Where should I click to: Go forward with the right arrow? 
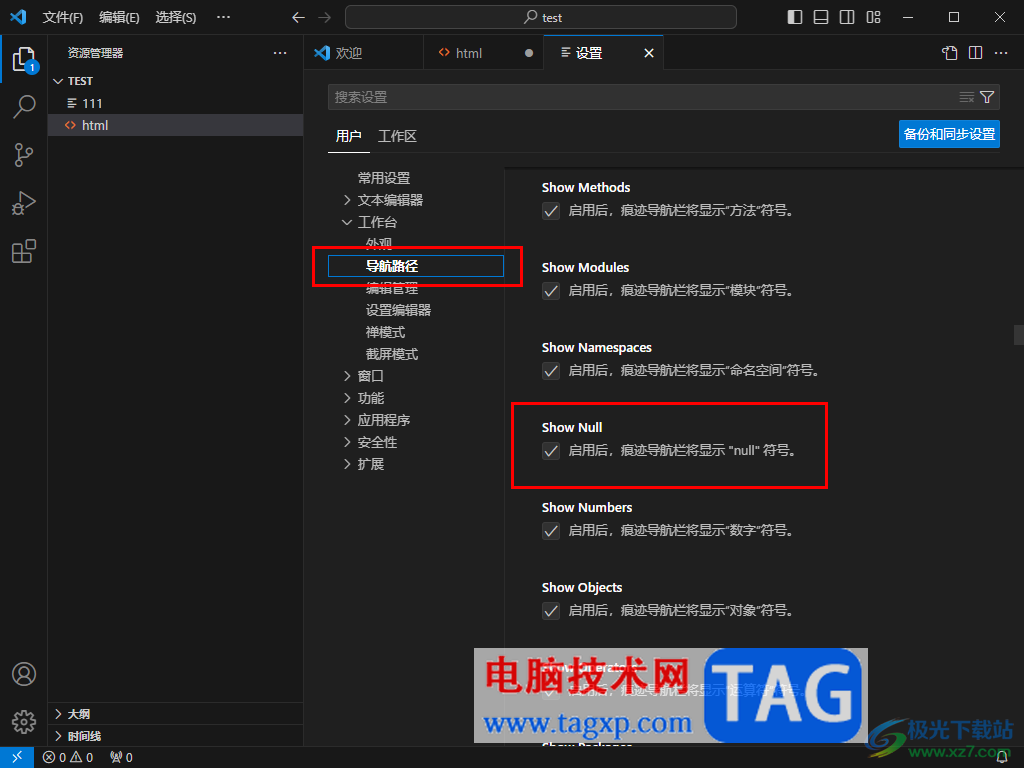pyautogui.click(x=325, y=18)
